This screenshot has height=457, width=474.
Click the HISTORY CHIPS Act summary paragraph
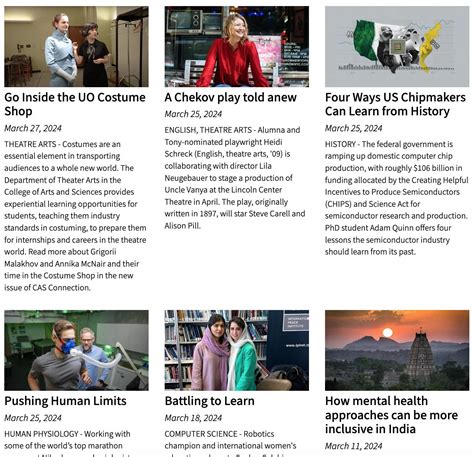point(397,198)
